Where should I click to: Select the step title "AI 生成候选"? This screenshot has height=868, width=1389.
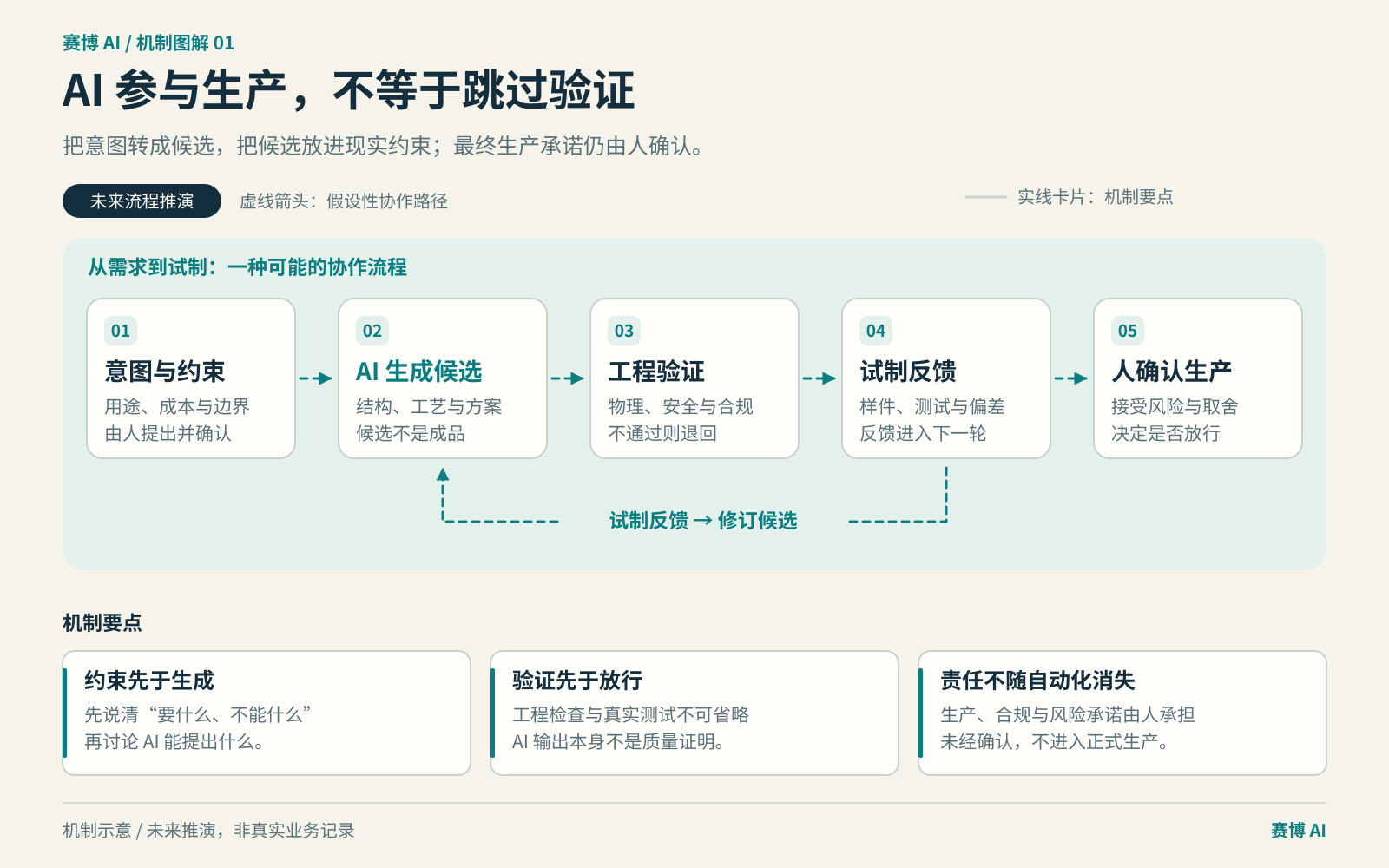tap(419, 372)
